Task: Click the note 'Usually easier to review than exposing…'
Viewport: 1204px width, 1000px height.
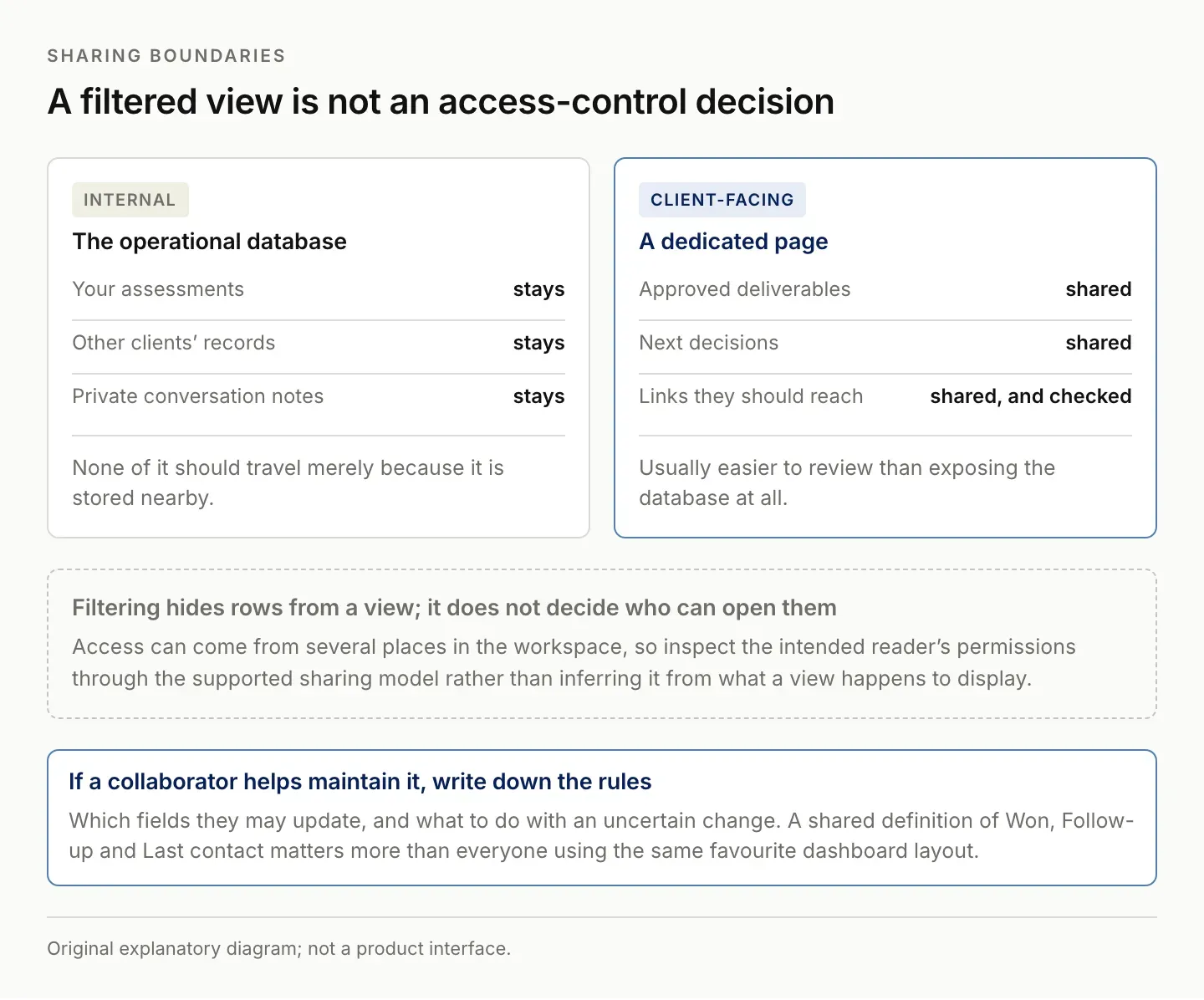Action: point(847,482)
